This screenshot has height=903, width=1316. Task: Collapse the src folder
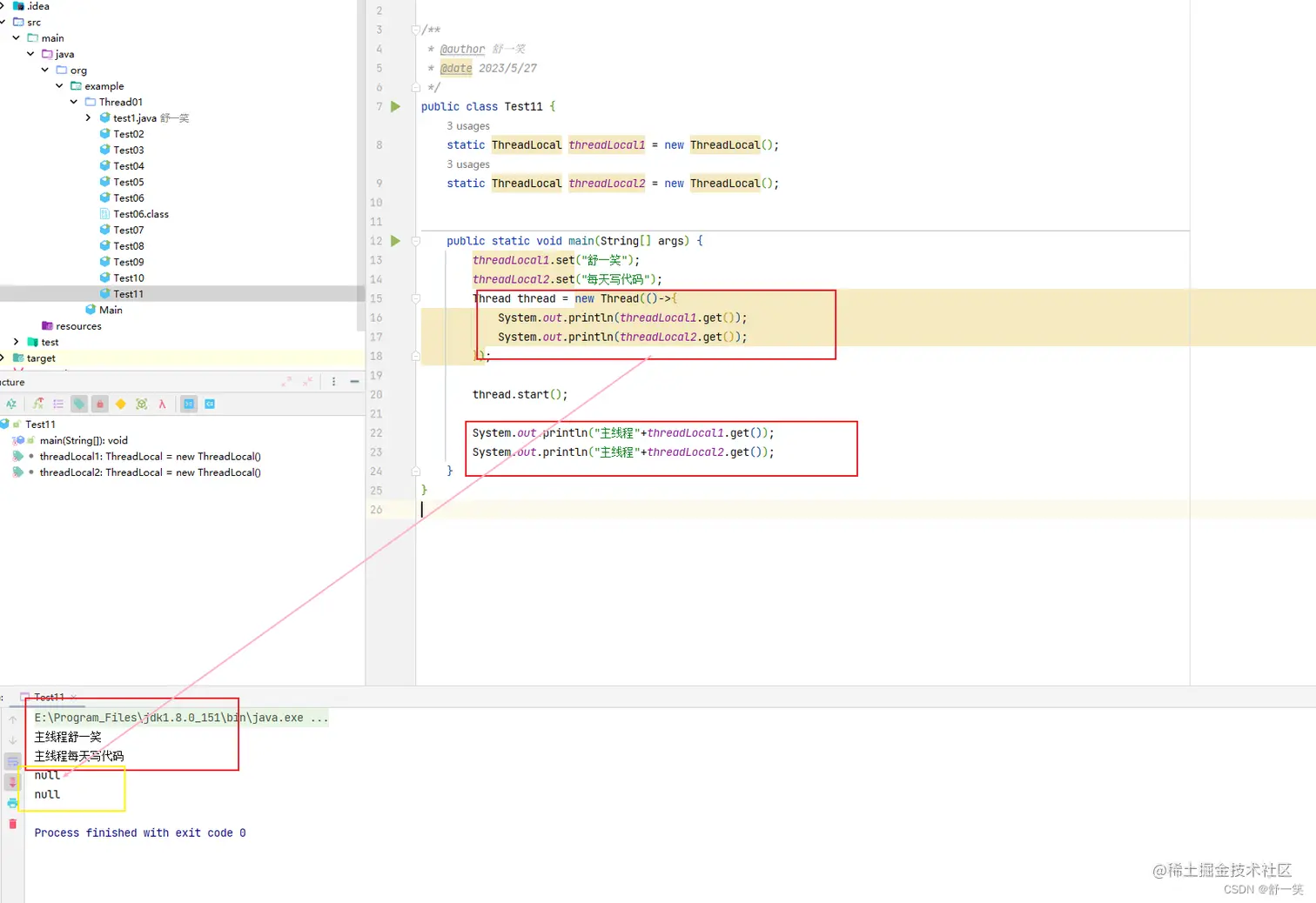pyautogui.click(x=3, y=22)
